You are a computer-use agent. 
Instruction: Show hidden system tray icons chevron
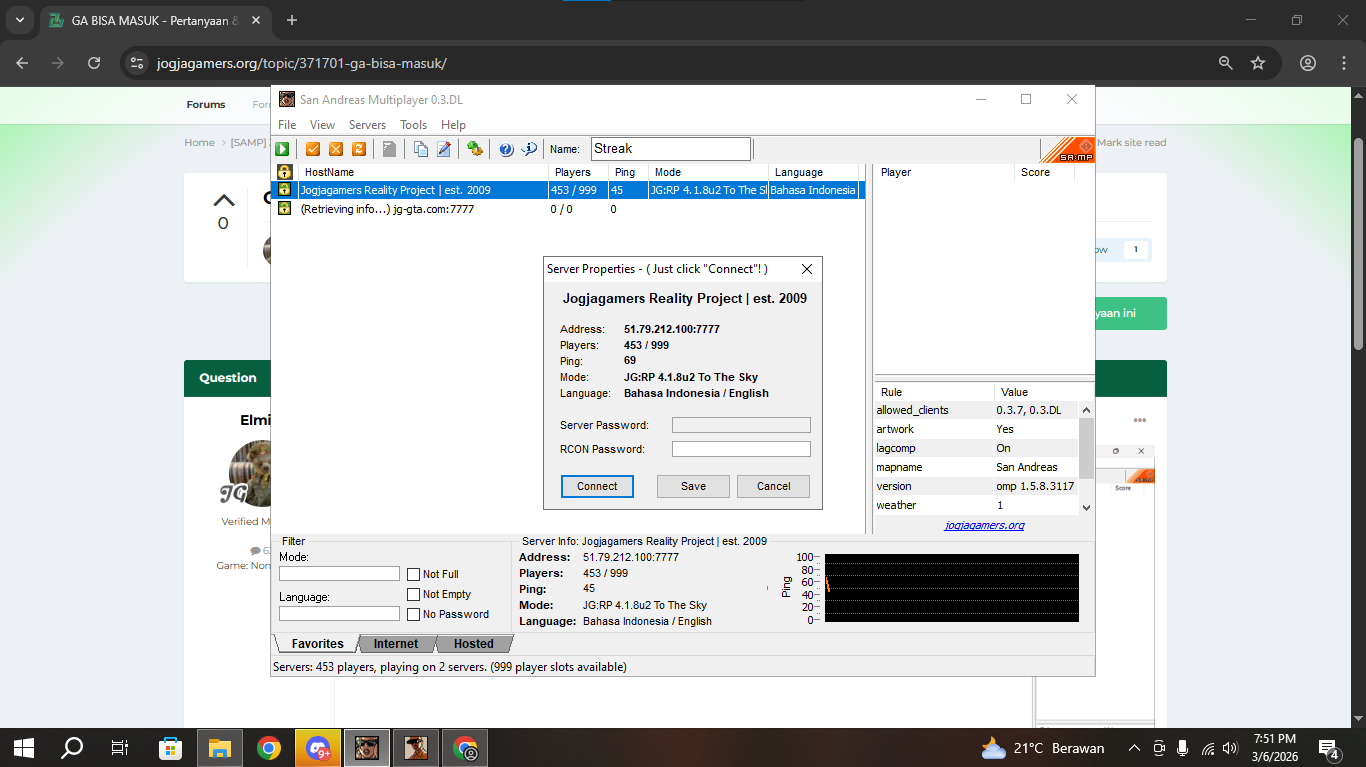(1134, 748)
